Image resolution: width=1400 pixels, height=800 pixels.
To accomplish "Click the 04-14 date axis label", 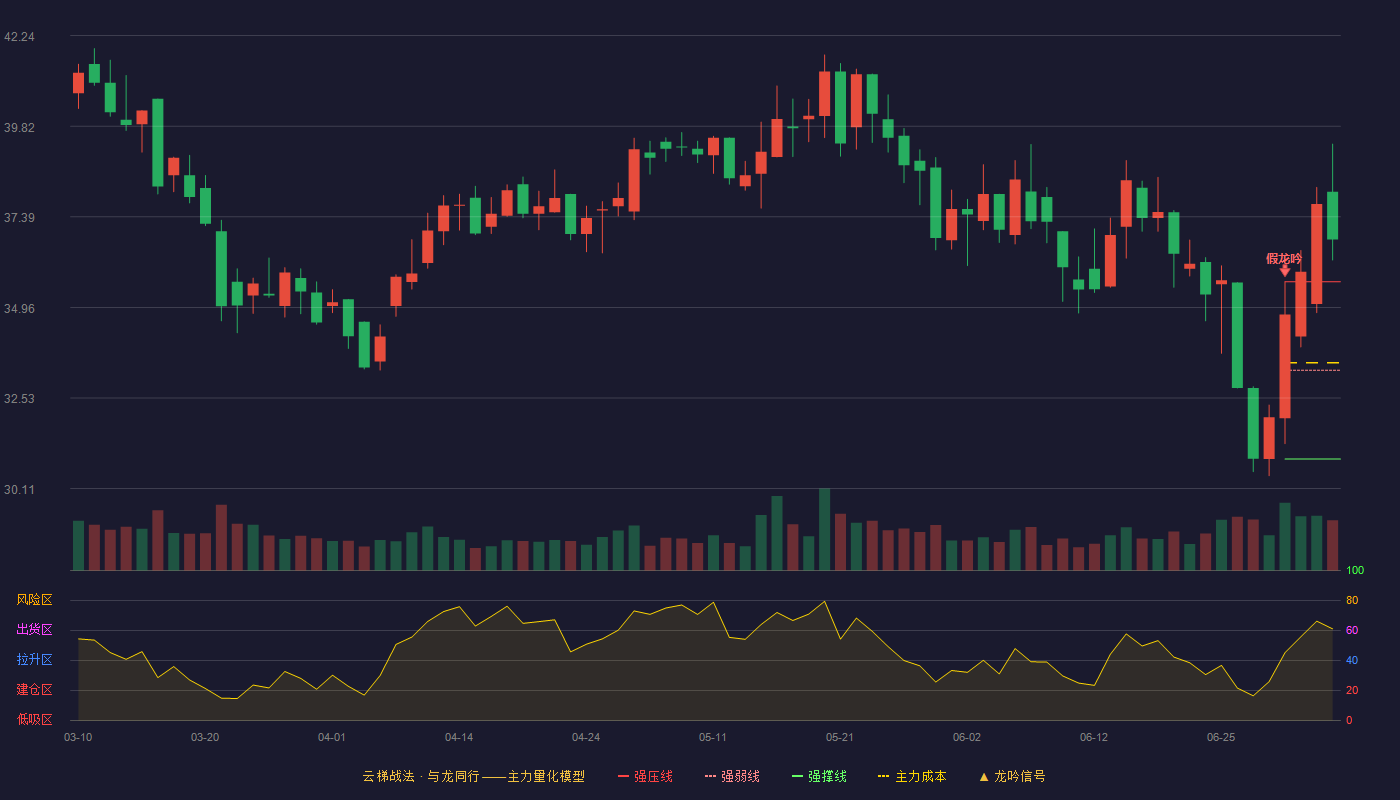I will click(x=459, y=737).
